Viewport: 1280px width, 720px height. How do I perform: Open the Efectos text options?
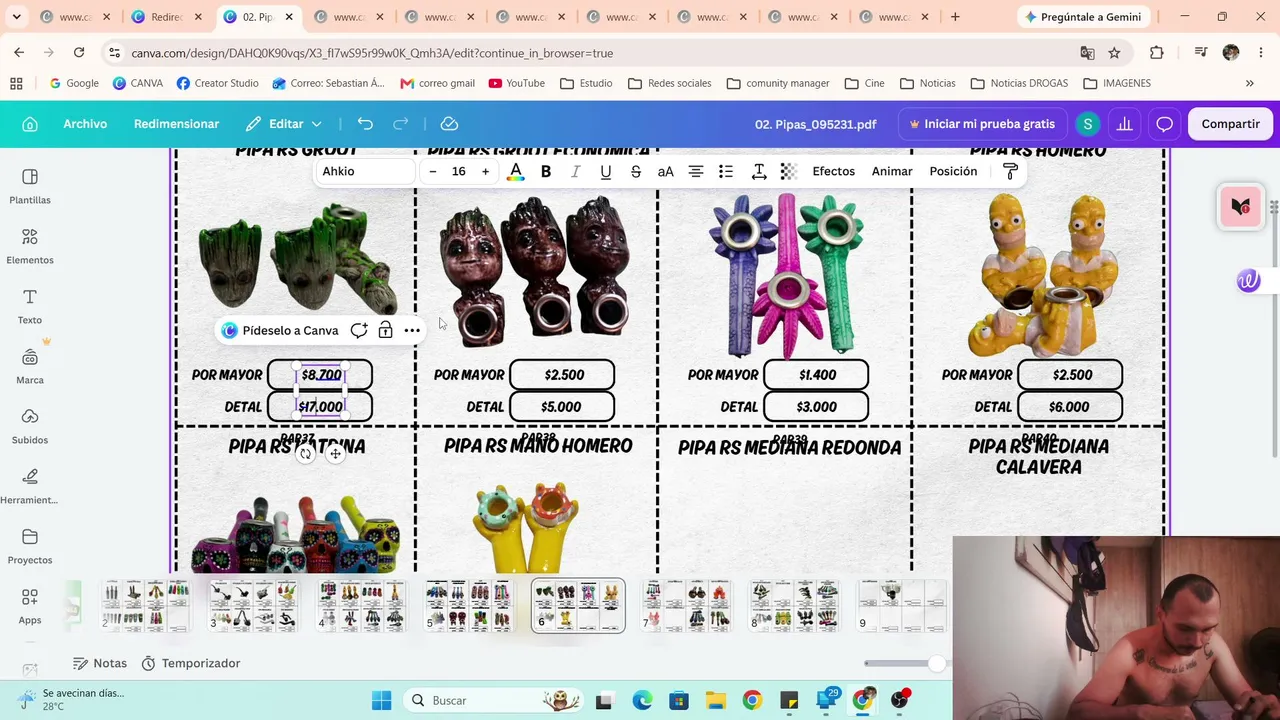tap(833, 172)
